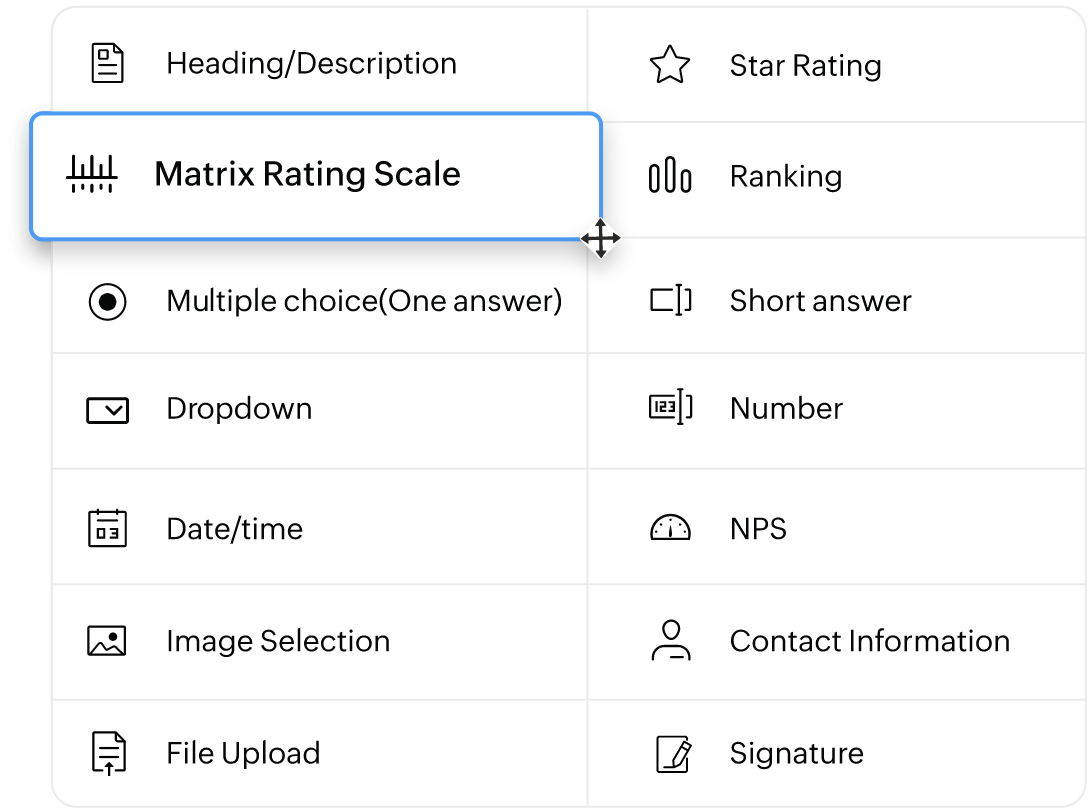Click the Short answer text-field icon
1092x810 pixels.
click(670, 300)
